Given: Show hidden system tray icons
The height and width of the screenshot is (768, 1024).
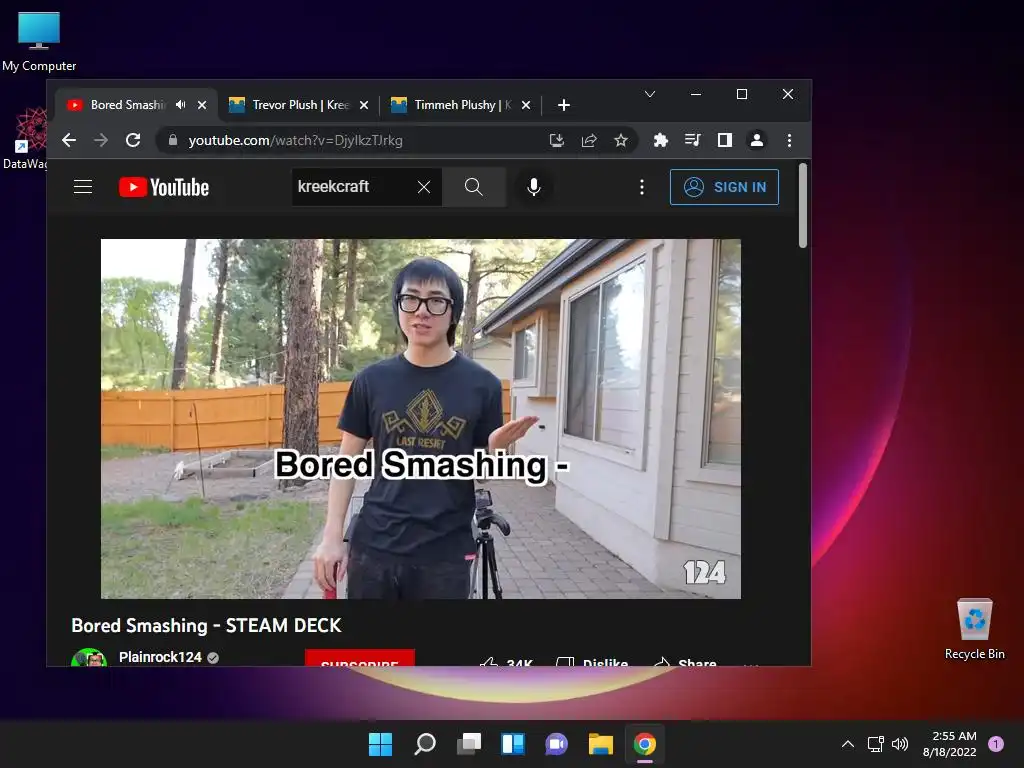Looking at the screenshot, I should [x=848, y=744].
